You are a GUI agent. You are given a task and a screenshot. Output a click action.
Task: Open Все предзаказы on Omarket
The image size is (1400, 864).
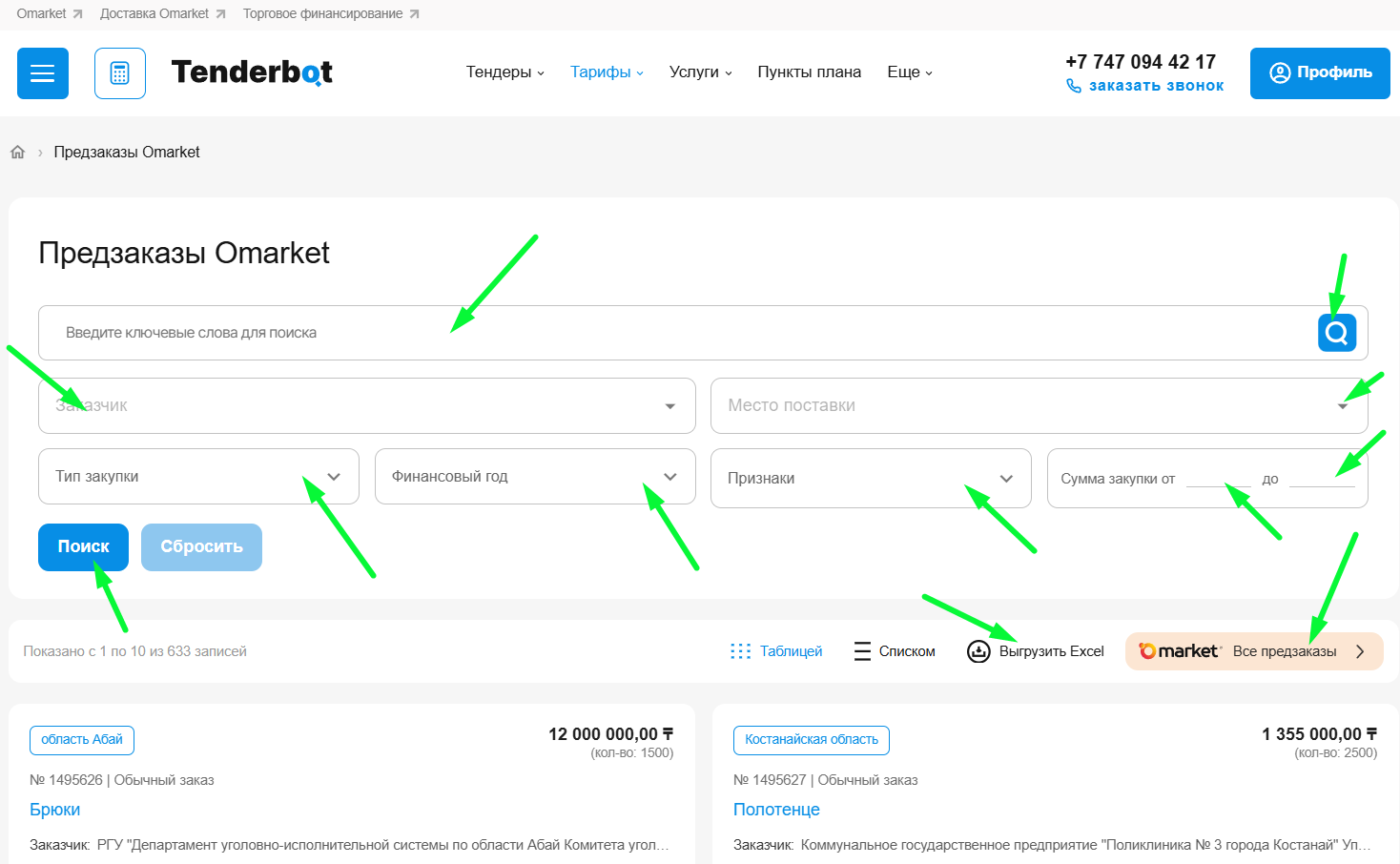pyautogui.click(x=1254, y=651)
